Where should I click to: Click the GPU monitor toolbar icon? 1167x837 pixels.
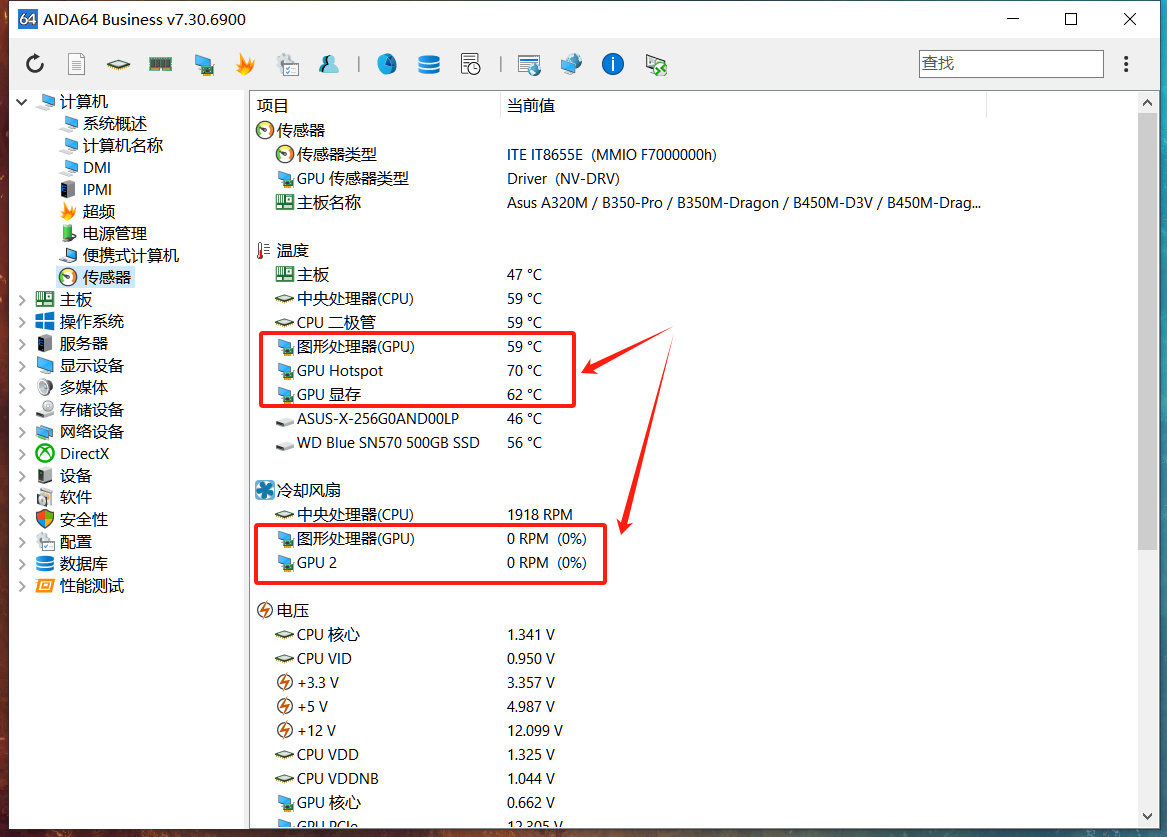[x=204, y=65]
